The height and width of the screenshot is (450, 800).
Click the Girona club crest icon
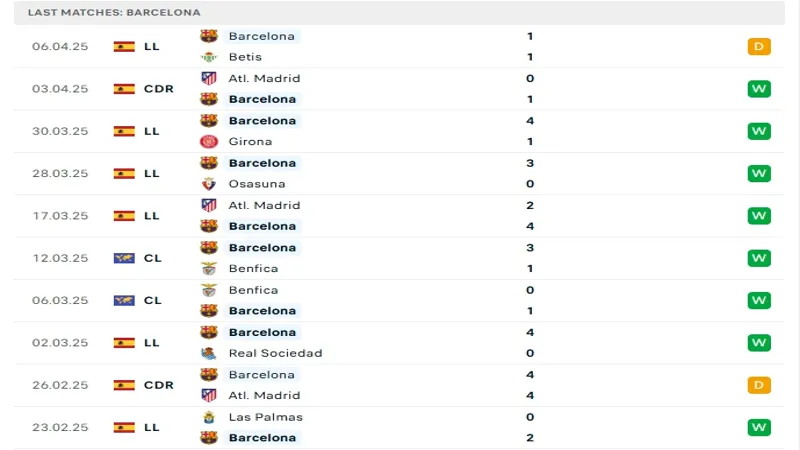209,142
